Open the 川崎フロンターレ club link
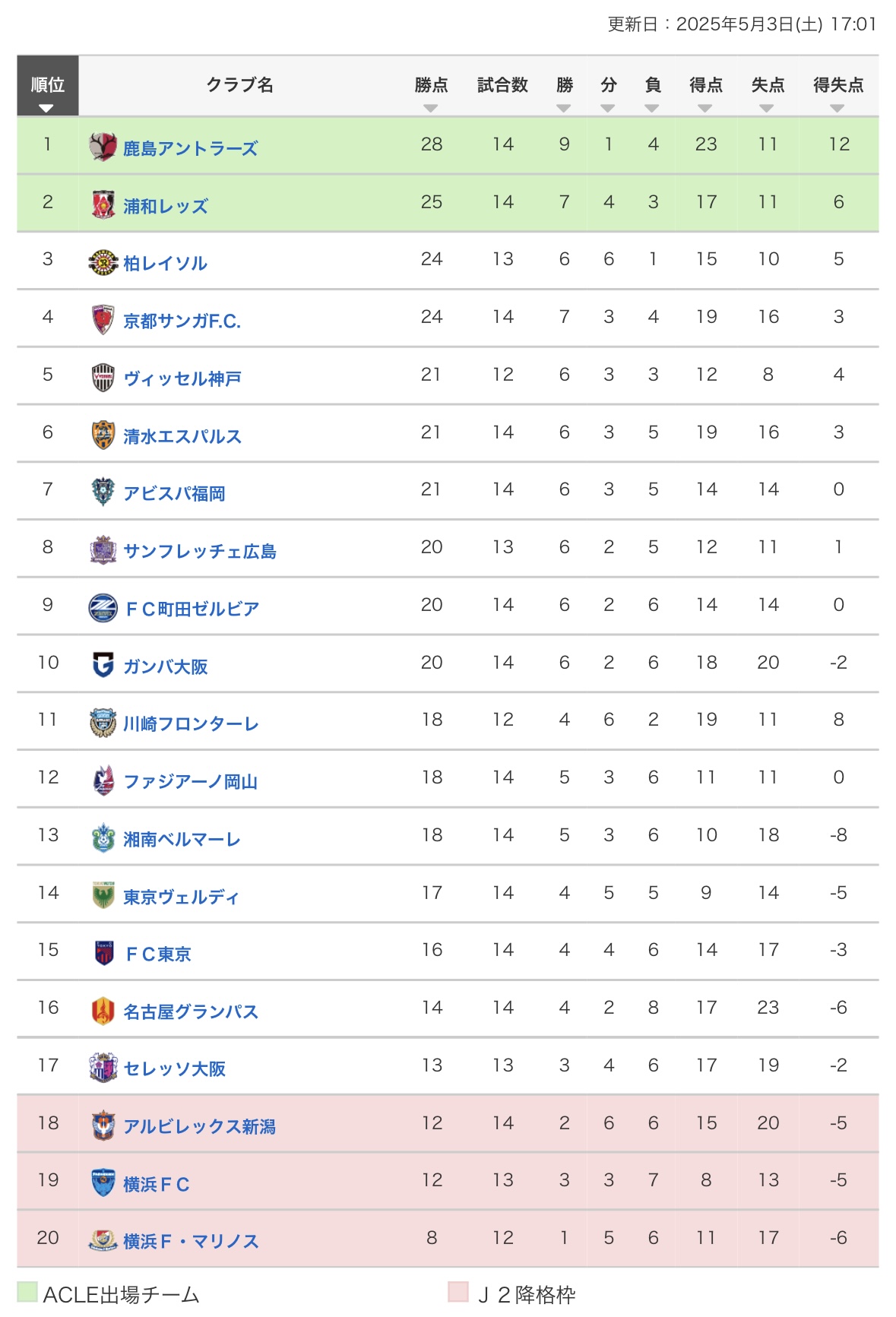The width and height of the screenshot is (896, 1317). (x=191, y=723)
